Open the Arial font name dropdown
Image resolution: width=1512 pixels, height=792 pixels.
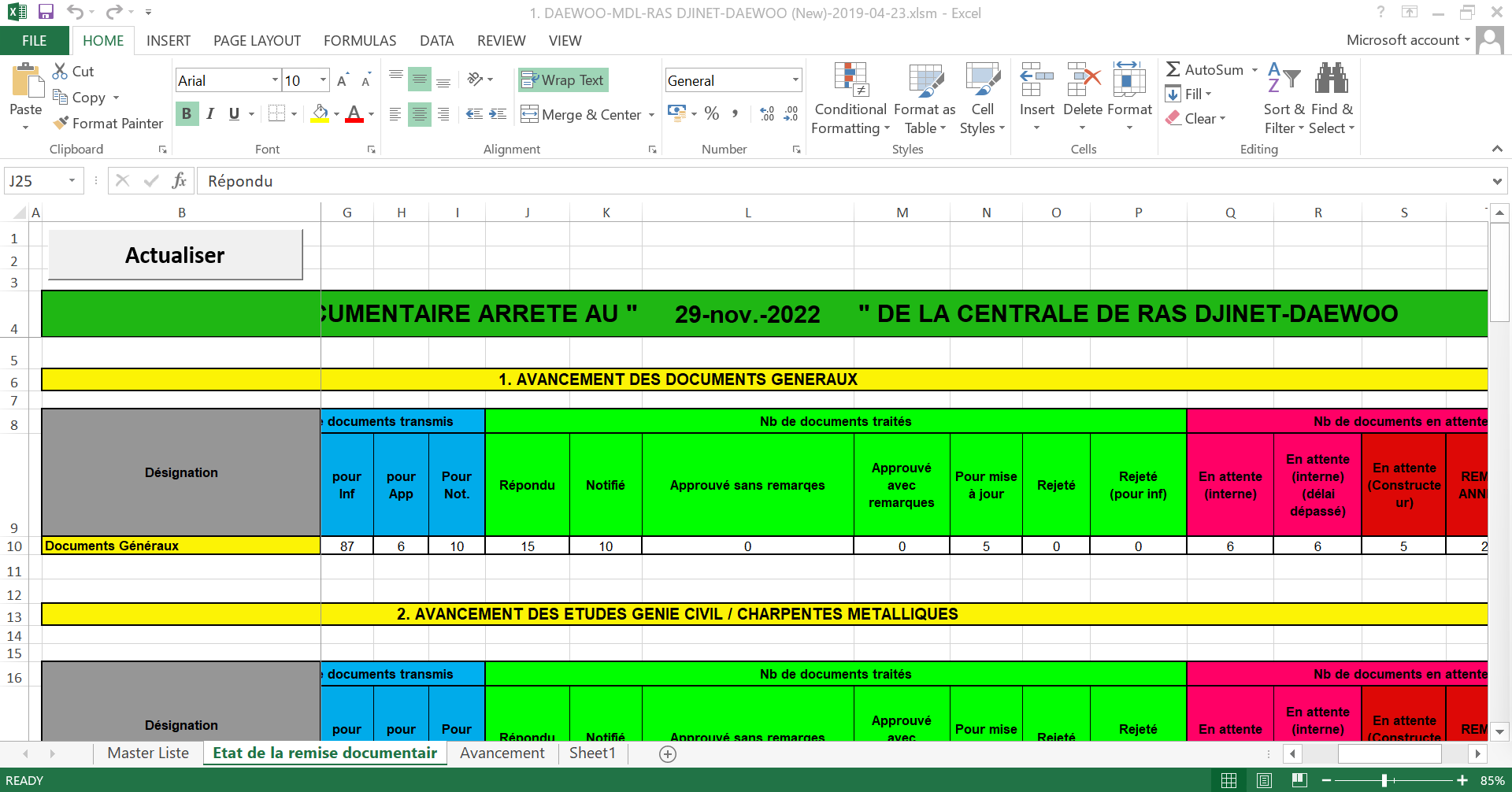pyautogui.click(x=275, y=80)
